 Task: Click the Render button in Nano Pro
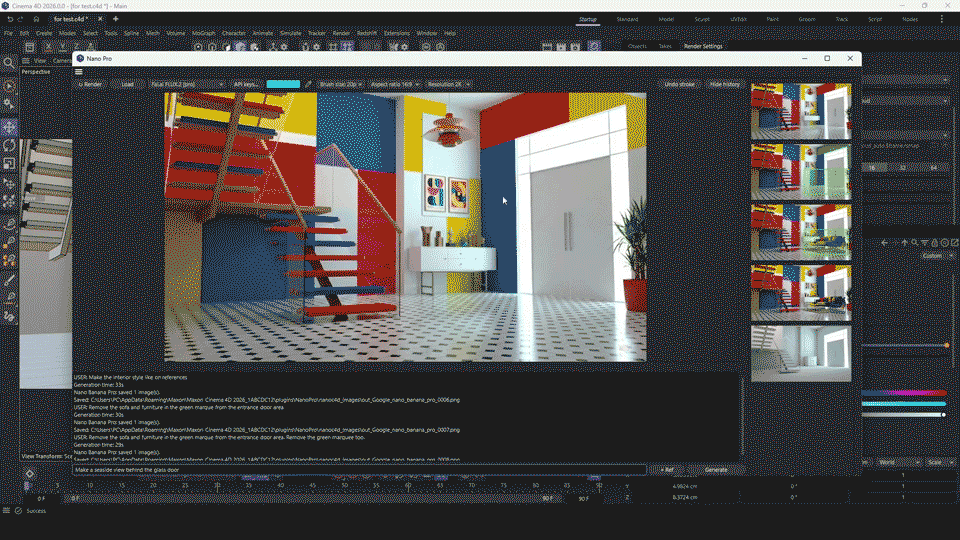pos(90,84)
